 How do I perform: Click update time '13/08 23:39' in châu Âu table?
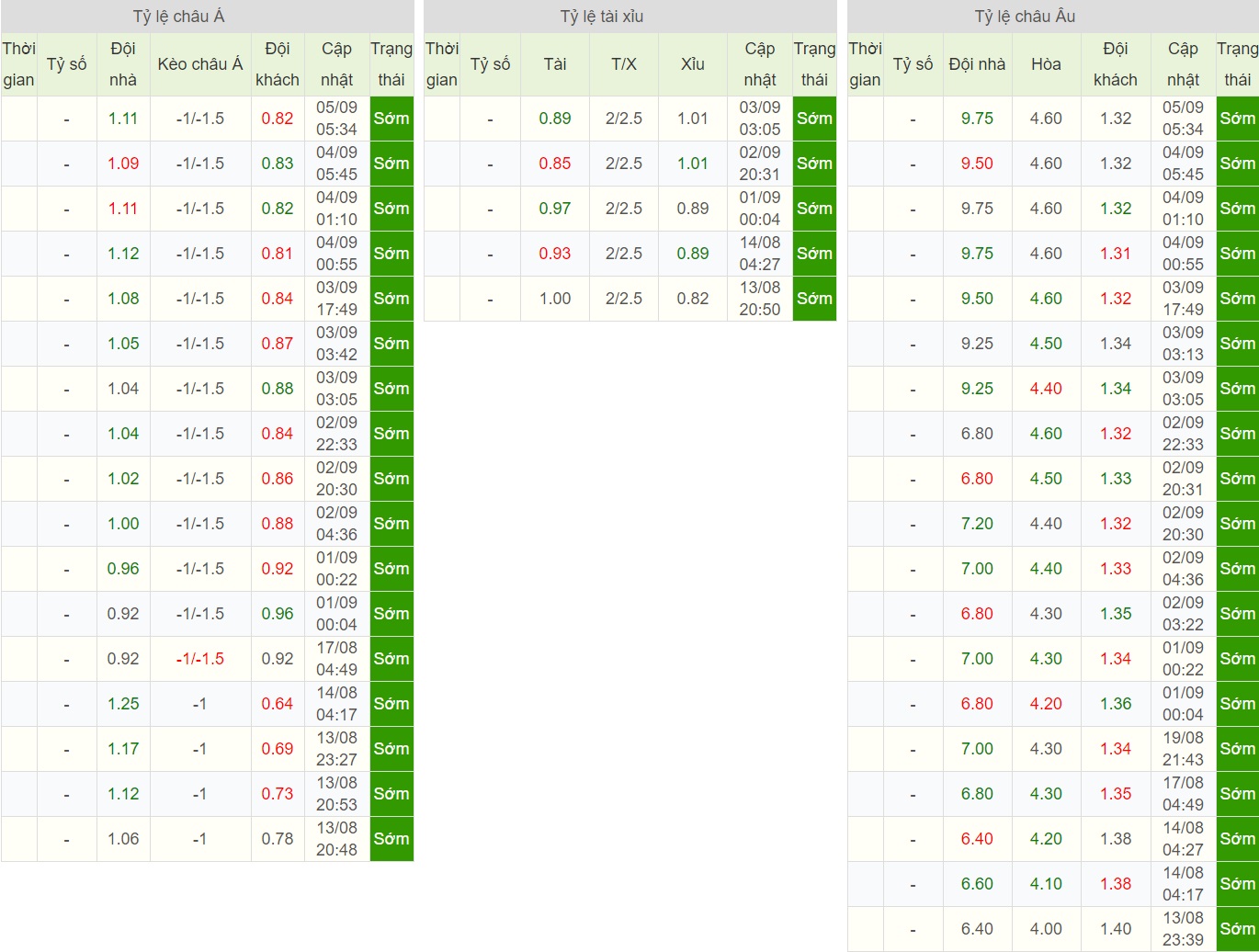[1183, 929]
